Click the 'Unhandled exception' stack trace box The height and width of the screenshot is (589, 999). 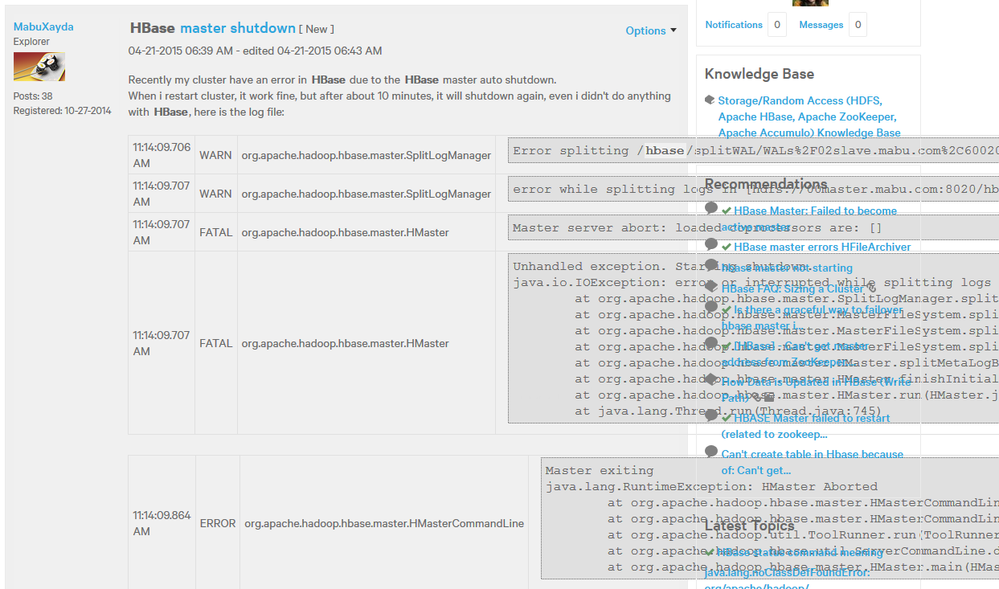pyautogui.click(x=753, y=338)
